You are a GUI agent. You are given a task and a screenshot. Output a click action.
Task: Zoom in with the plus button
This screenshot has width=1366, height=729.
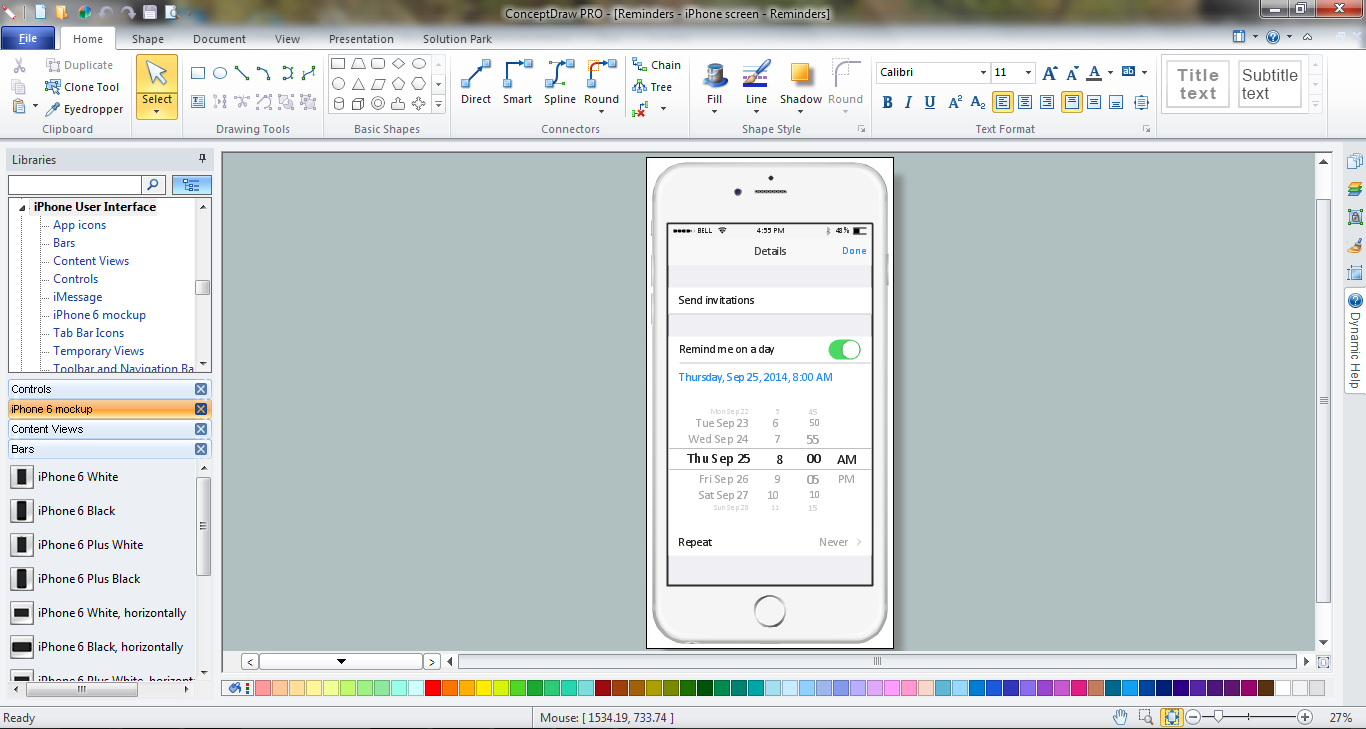pos(1305,717)
